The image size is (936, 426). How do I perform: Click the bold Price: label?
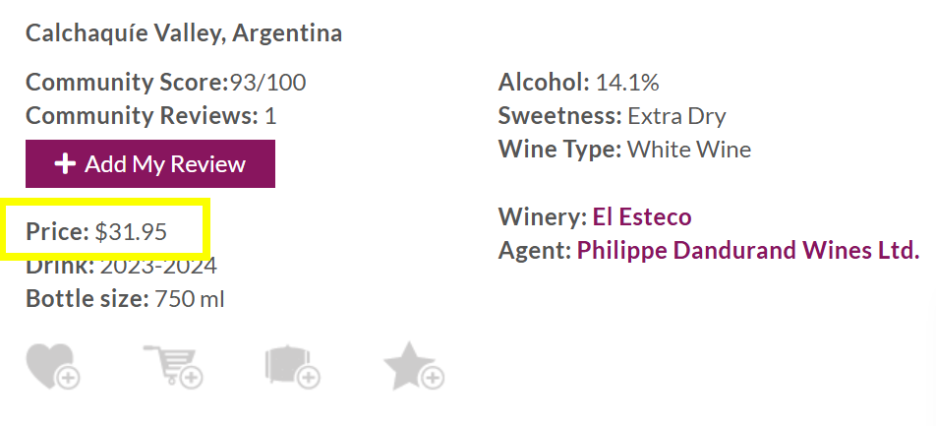pyautogui.click(x=57, y=231)
